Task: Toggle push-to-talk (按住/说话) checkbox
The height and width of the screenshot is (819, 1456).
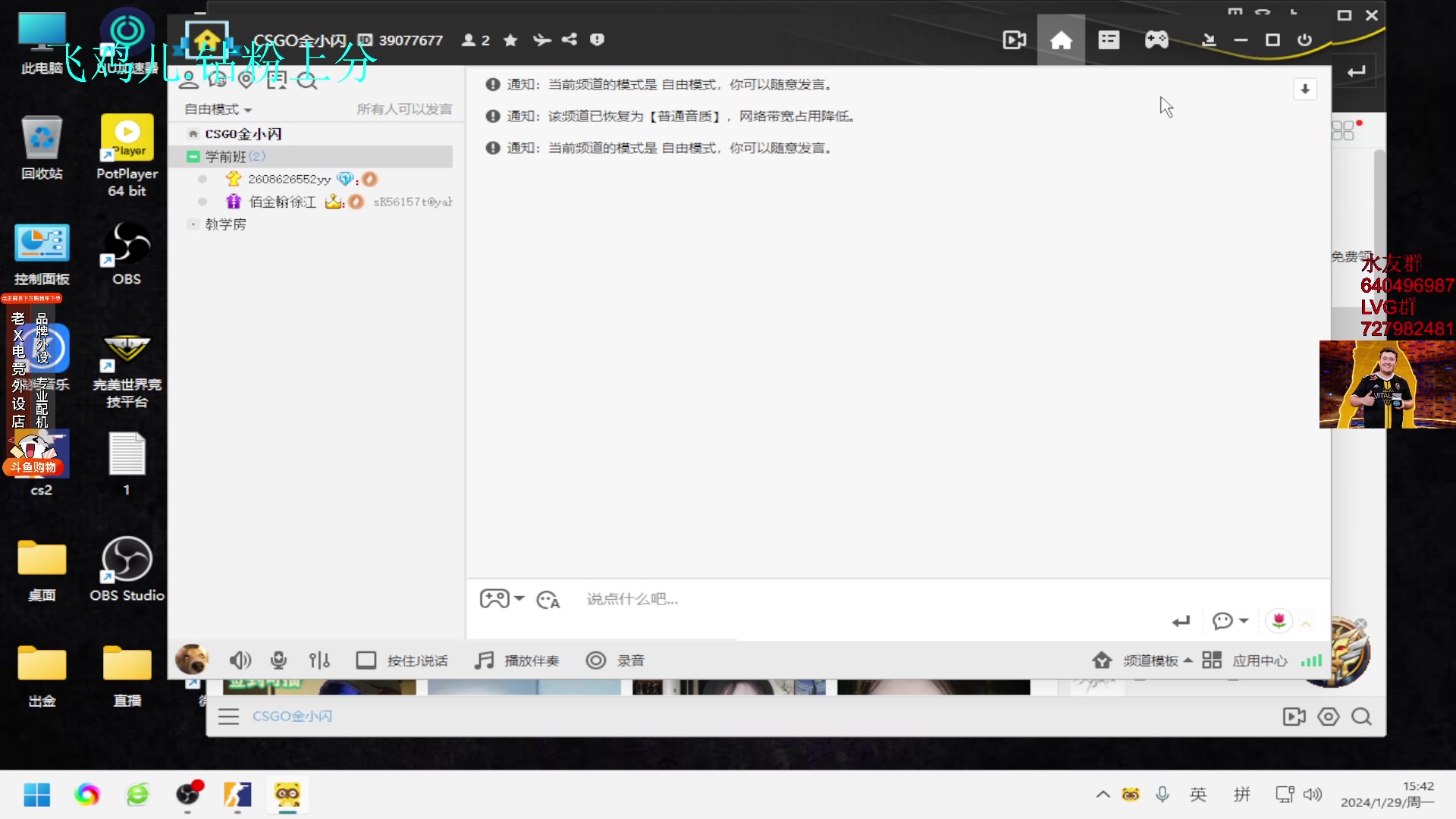Action: pyautogui.click(x=366, y=661)
